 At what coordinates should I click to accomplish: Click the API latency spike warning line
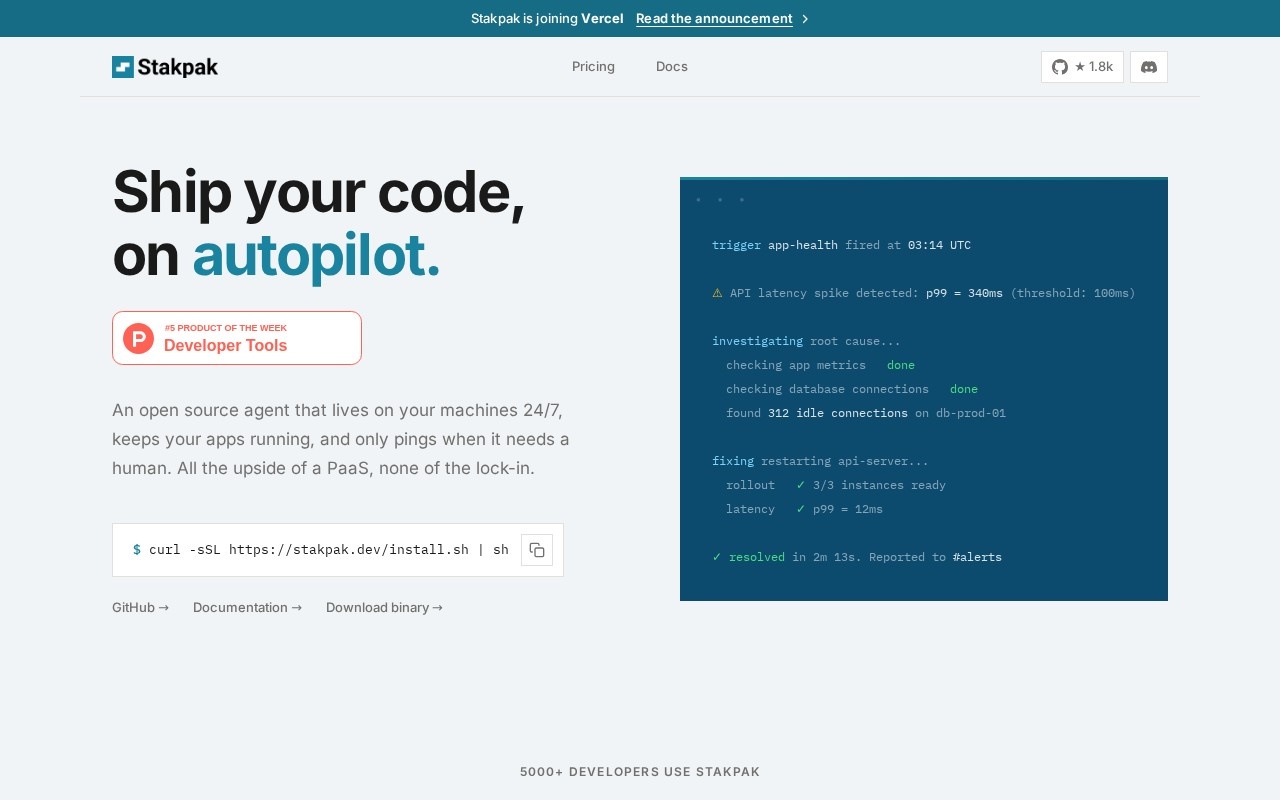[x=924, y=293]
